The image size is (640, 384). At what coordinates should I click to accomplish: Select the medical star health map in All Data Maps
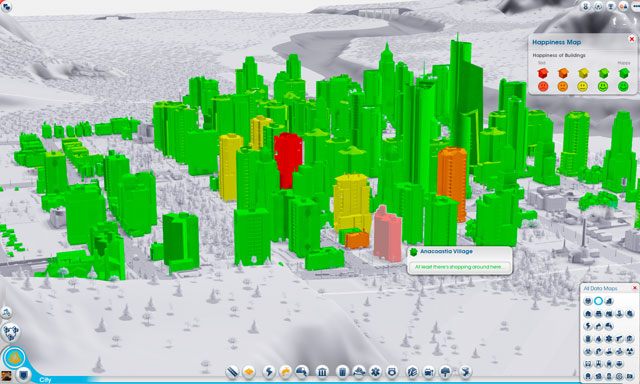[x=609, y=339]
